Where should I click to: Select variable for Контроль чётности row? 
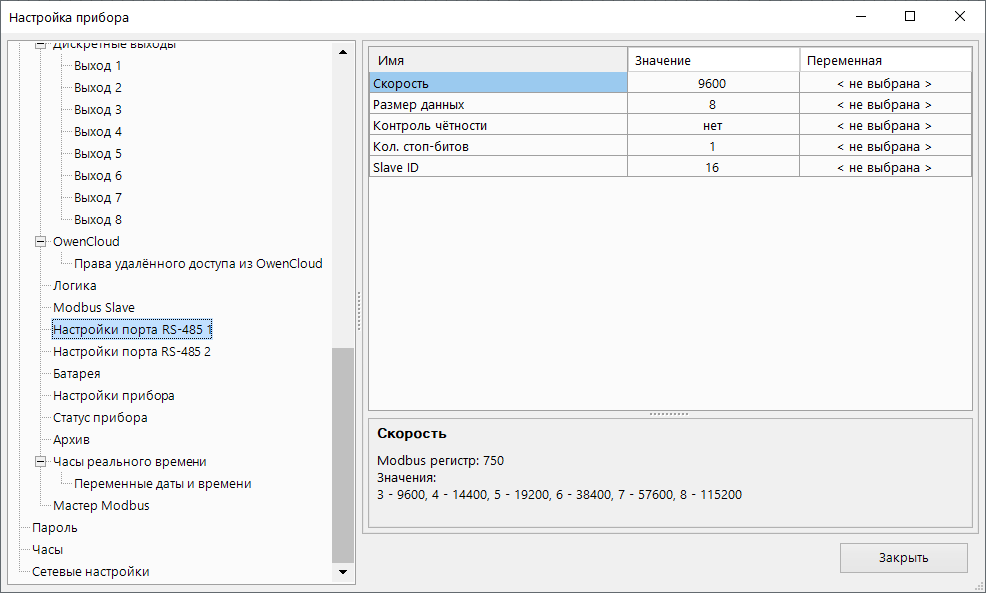(884, 126)
